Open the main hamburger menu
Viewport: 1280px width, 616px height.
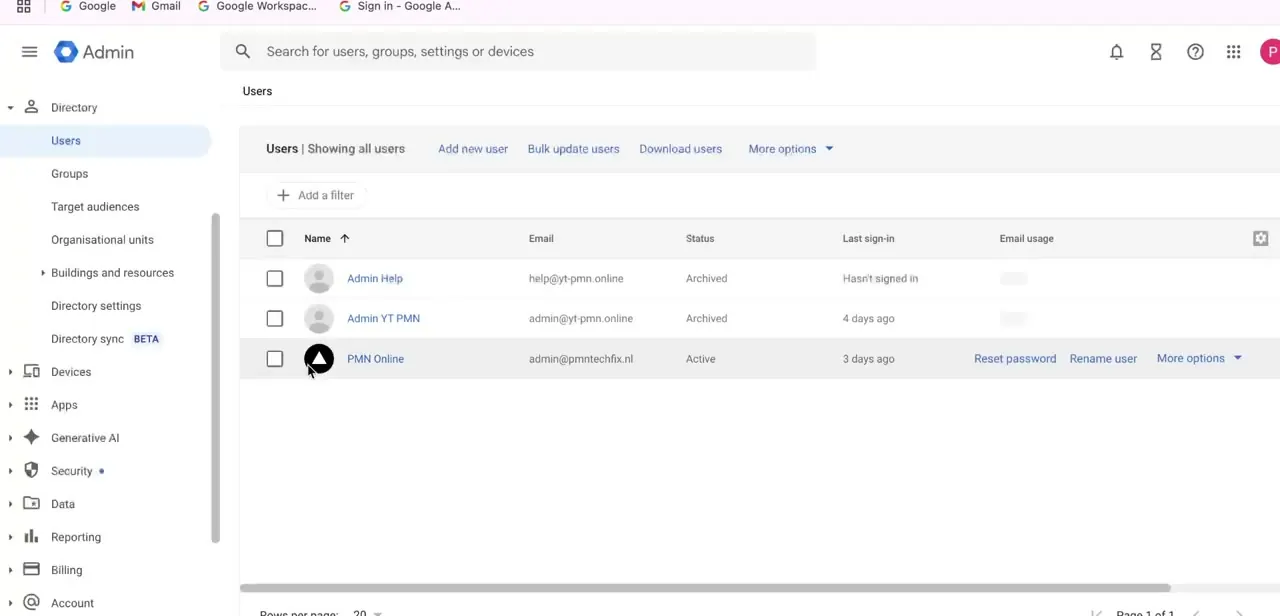pyautogui.click(x=29, y=52)
